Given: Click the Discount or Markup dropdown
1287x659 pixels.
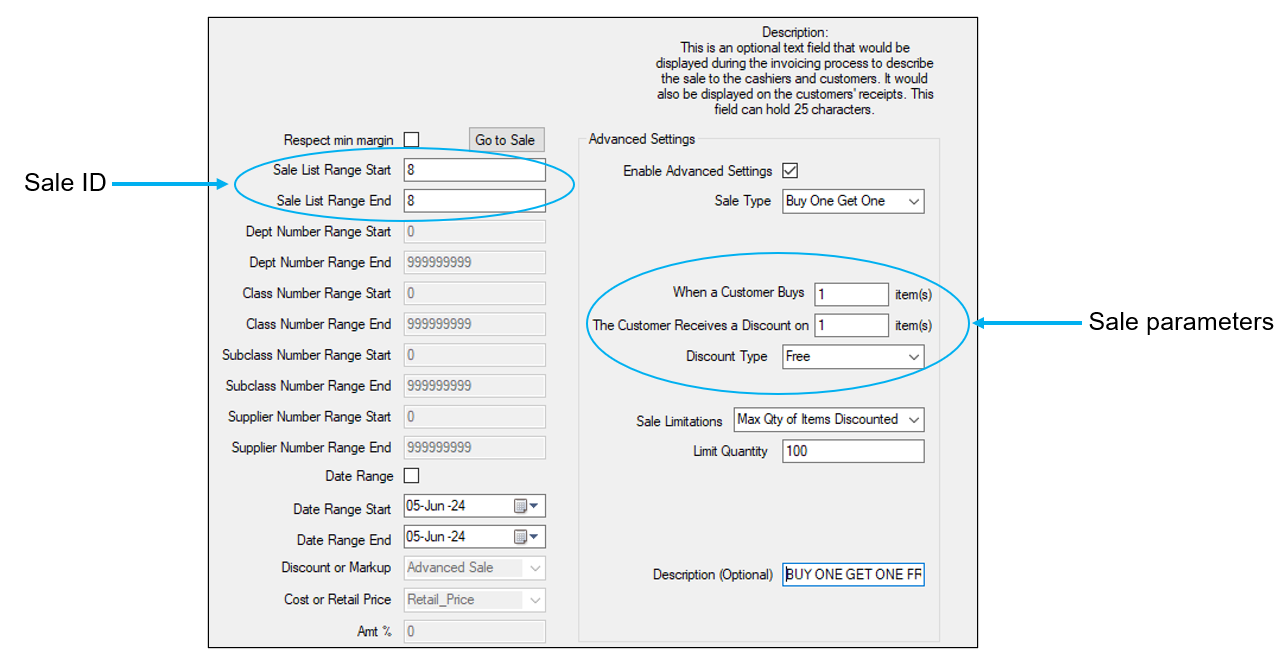Looking at the screenshot, I should coord(474,568).
